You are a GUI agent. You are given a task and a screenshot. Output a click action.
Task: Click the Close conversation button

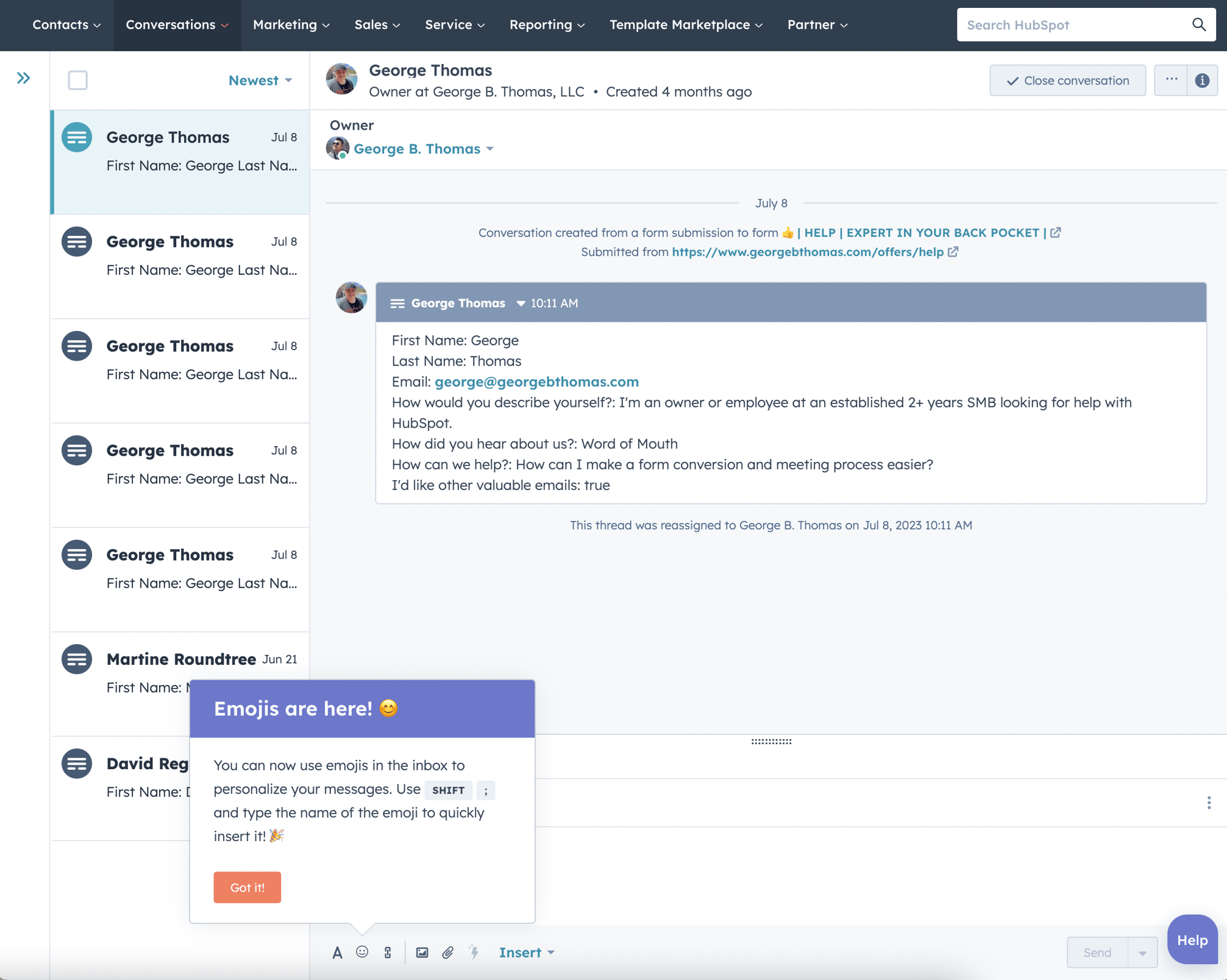[1067, 80]
